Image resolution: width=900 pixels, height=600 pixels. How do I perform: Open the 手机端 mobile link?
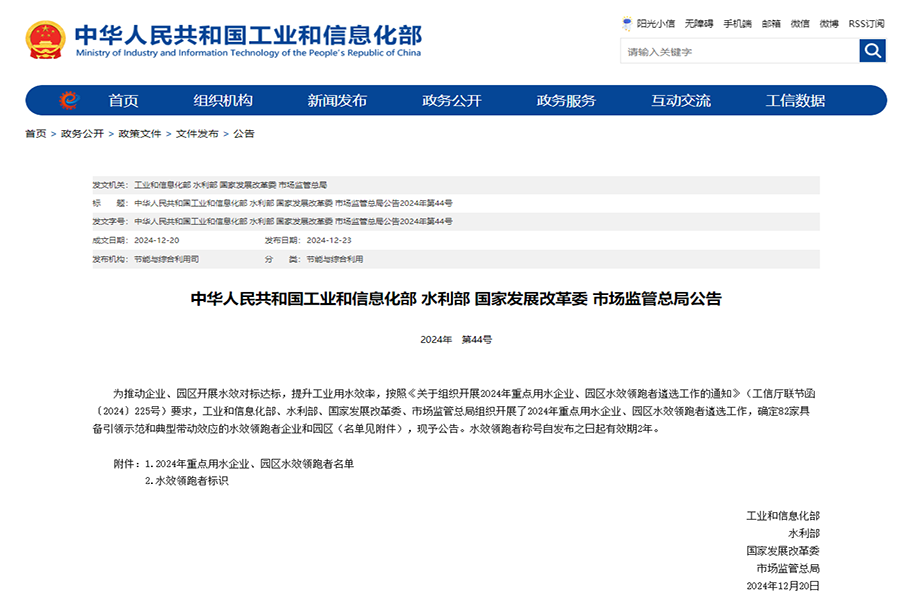pos(737,24)
